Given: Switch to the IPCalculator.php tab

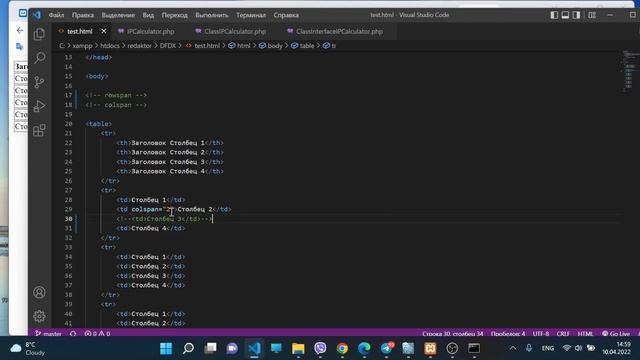Looking at the screenshot, I should coord(150,31).
